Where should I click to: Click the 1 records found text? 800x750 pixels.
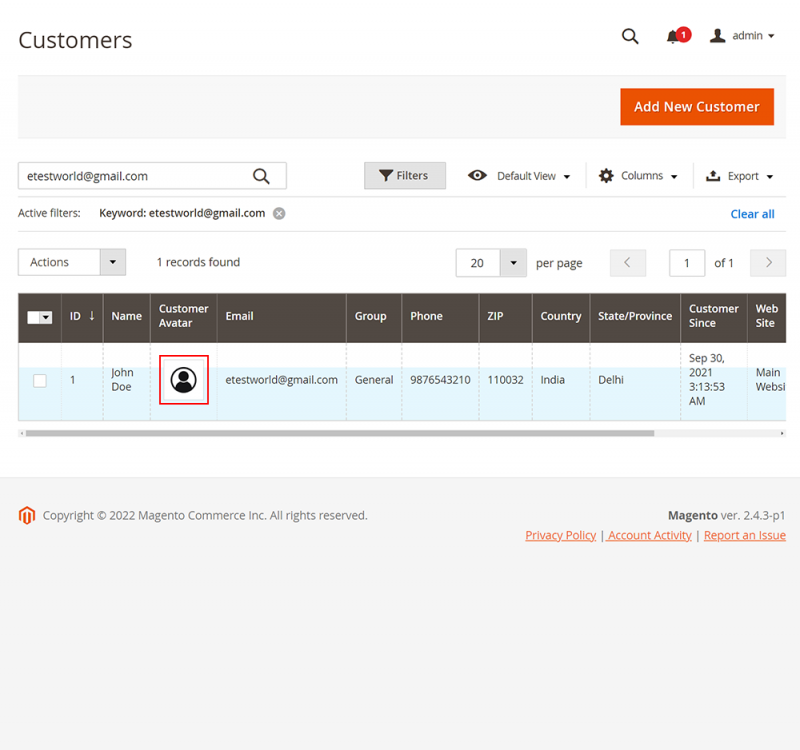tap(198, 262)
